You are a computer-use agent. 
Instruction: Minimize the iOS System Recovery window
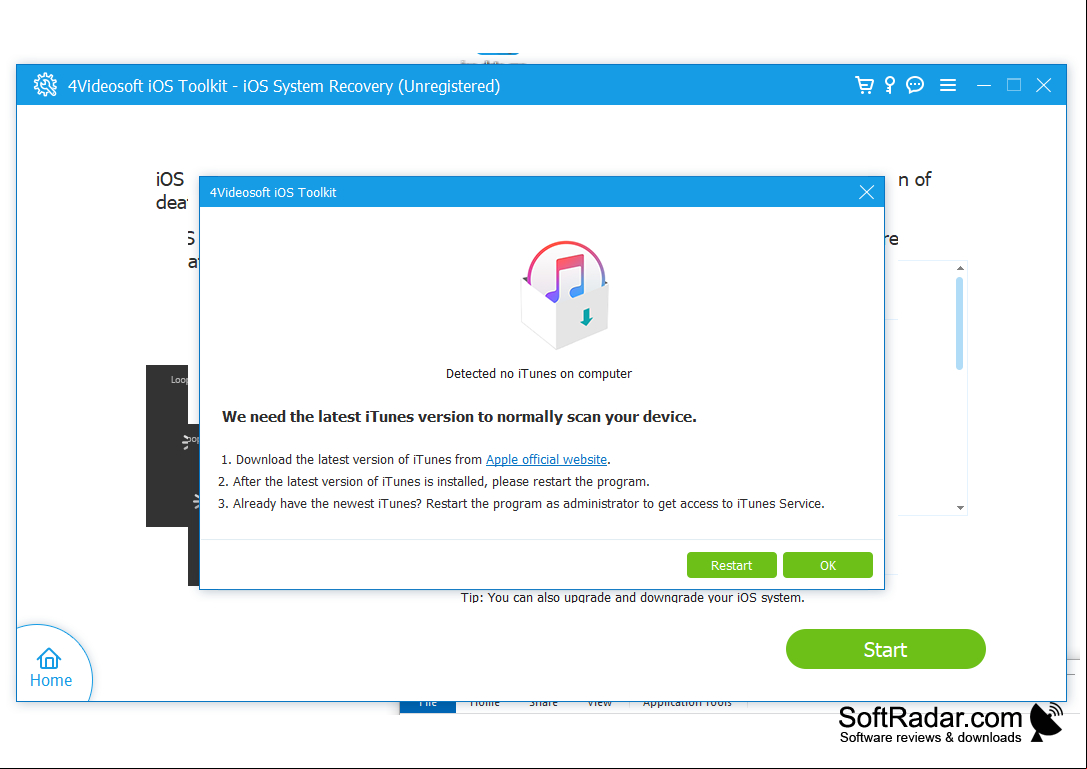coord(984,85)
